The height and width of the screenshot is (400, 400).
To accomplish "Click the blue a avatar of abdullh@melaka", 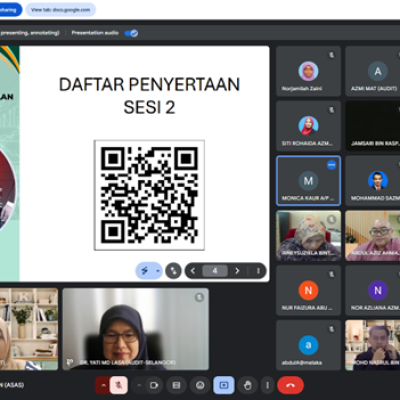I will click(x=308, y=345).
